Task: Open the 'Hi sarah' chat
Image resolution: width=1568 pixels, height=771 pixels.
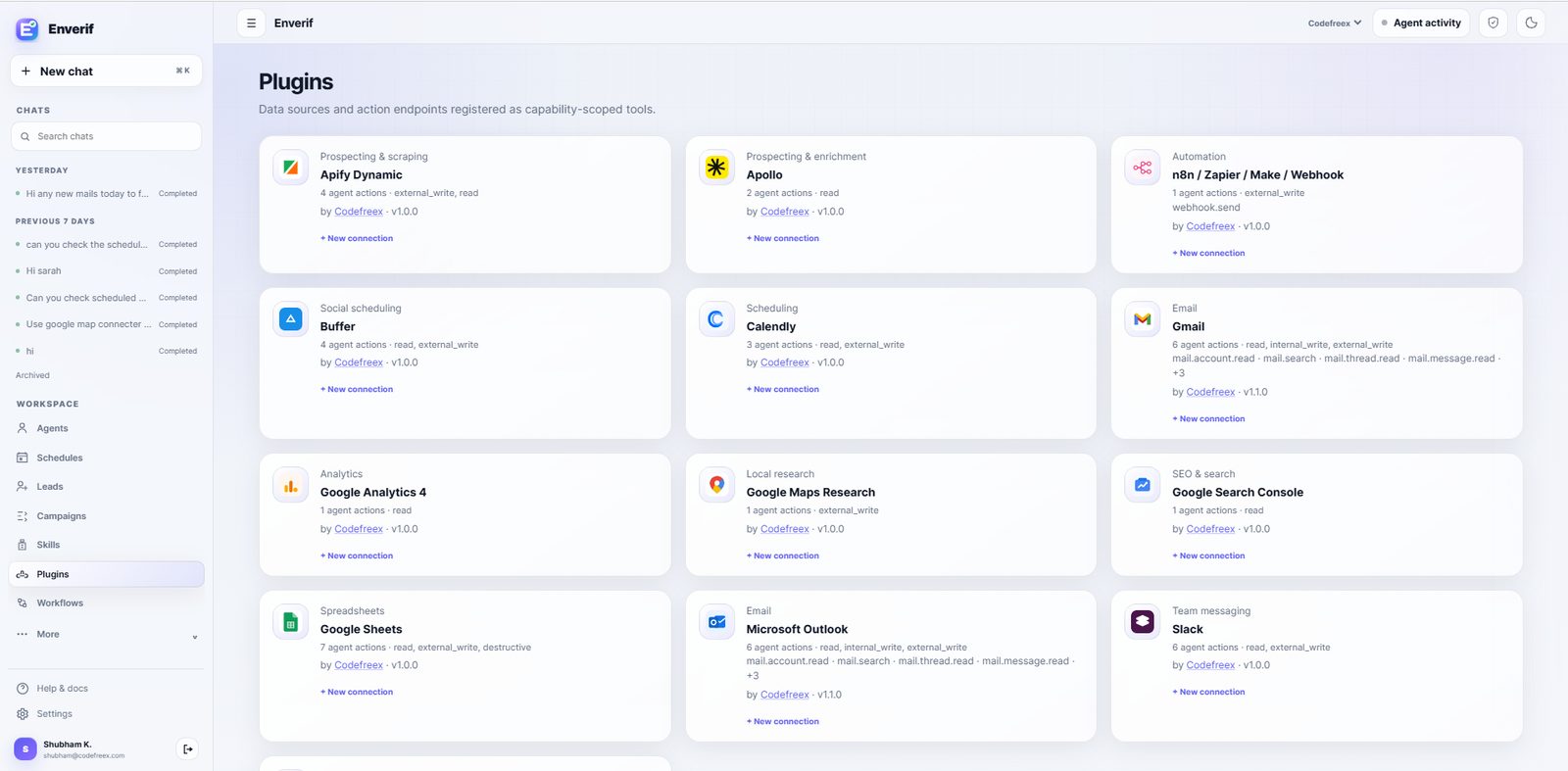Action: tap(107, 271)
